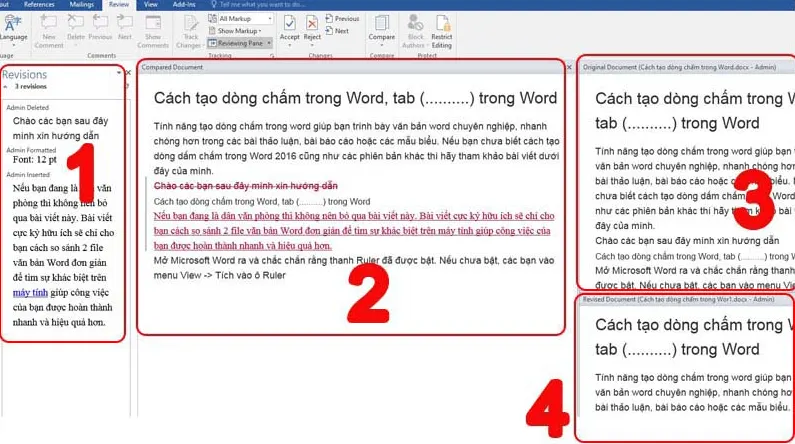Screen dimensions: 795x444
Task: Click the underlined inserted paragraph in Compared Document
Action: coord(353,231)
